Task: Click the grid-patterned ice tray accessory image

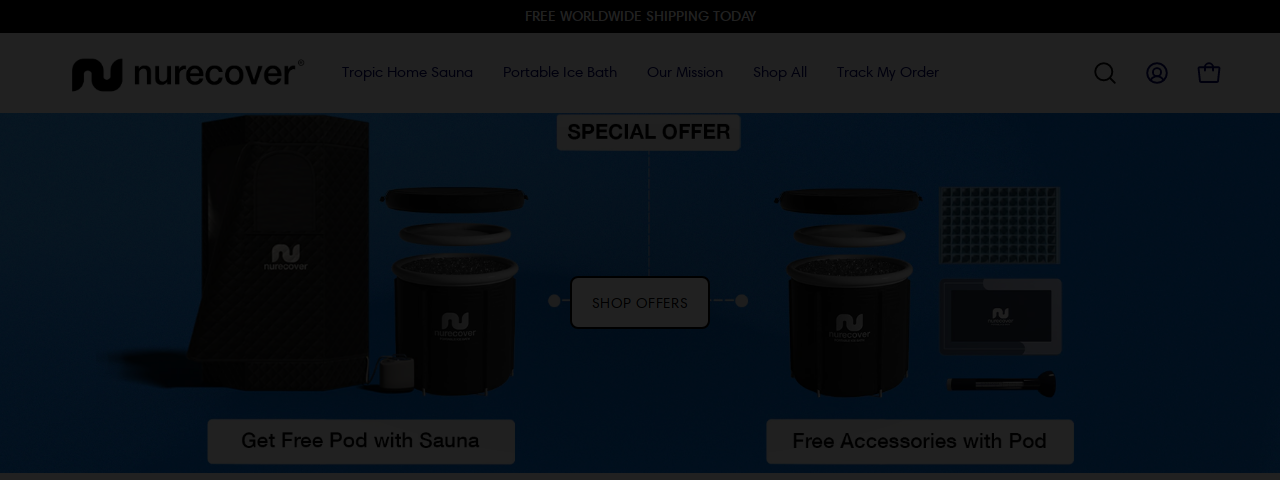Action: point(999,225)
